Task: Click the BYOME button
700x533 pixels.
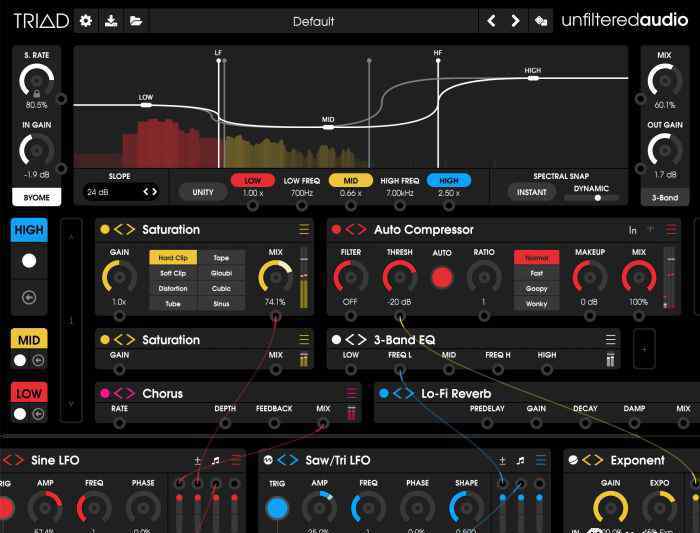Action: [37, 197]
